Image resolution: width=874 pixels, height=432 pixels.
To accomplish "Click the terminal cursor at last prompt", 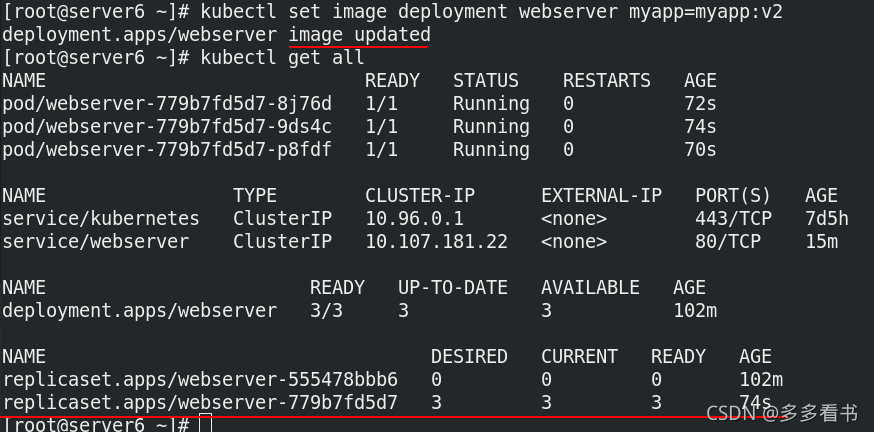I will [205, 424].
